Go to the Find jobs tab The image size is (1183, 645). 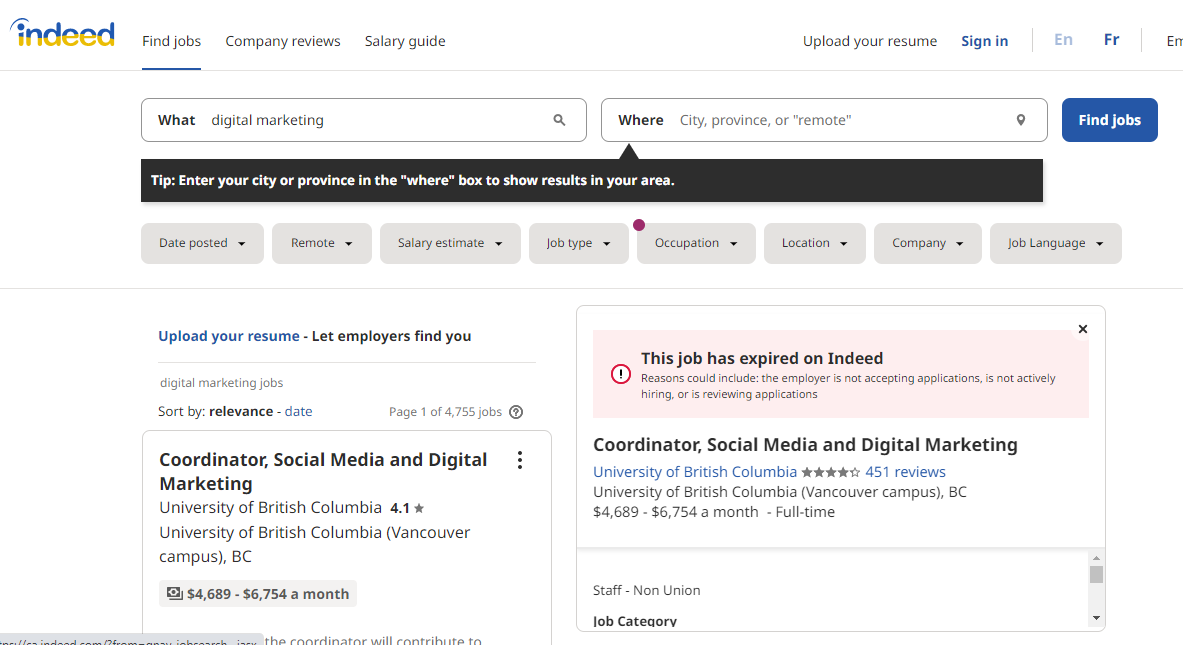(171, 41)
